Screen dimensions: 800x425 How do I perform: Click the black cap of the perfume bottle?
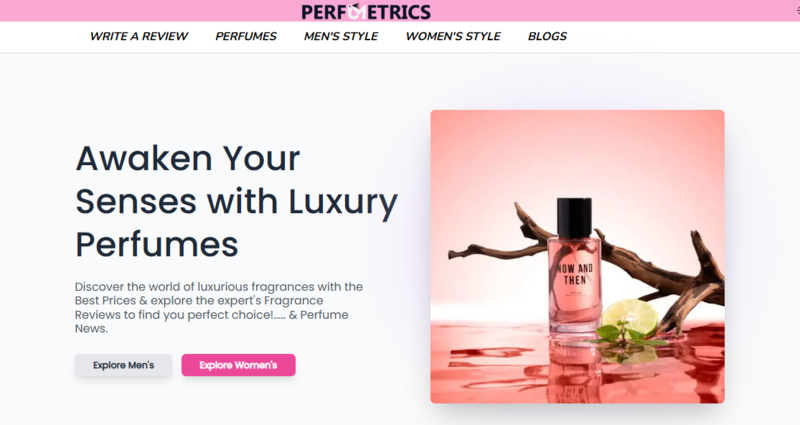[574, 218]
